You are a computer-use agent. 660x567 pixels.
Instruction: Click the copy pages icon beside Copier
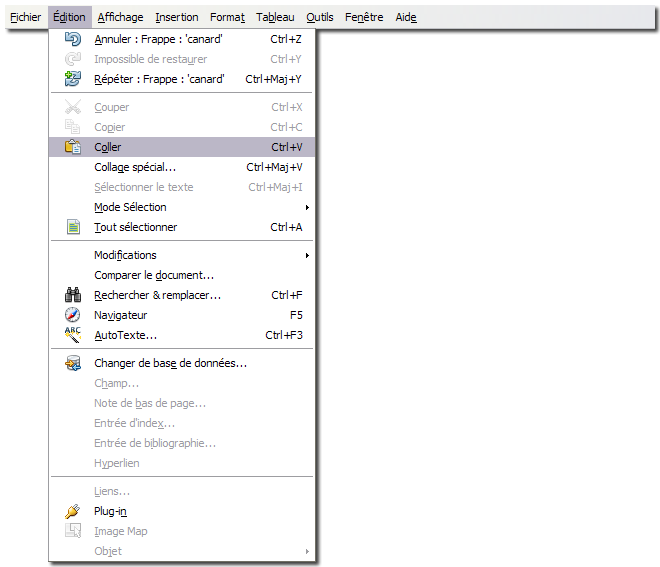(x=73, y=127)
